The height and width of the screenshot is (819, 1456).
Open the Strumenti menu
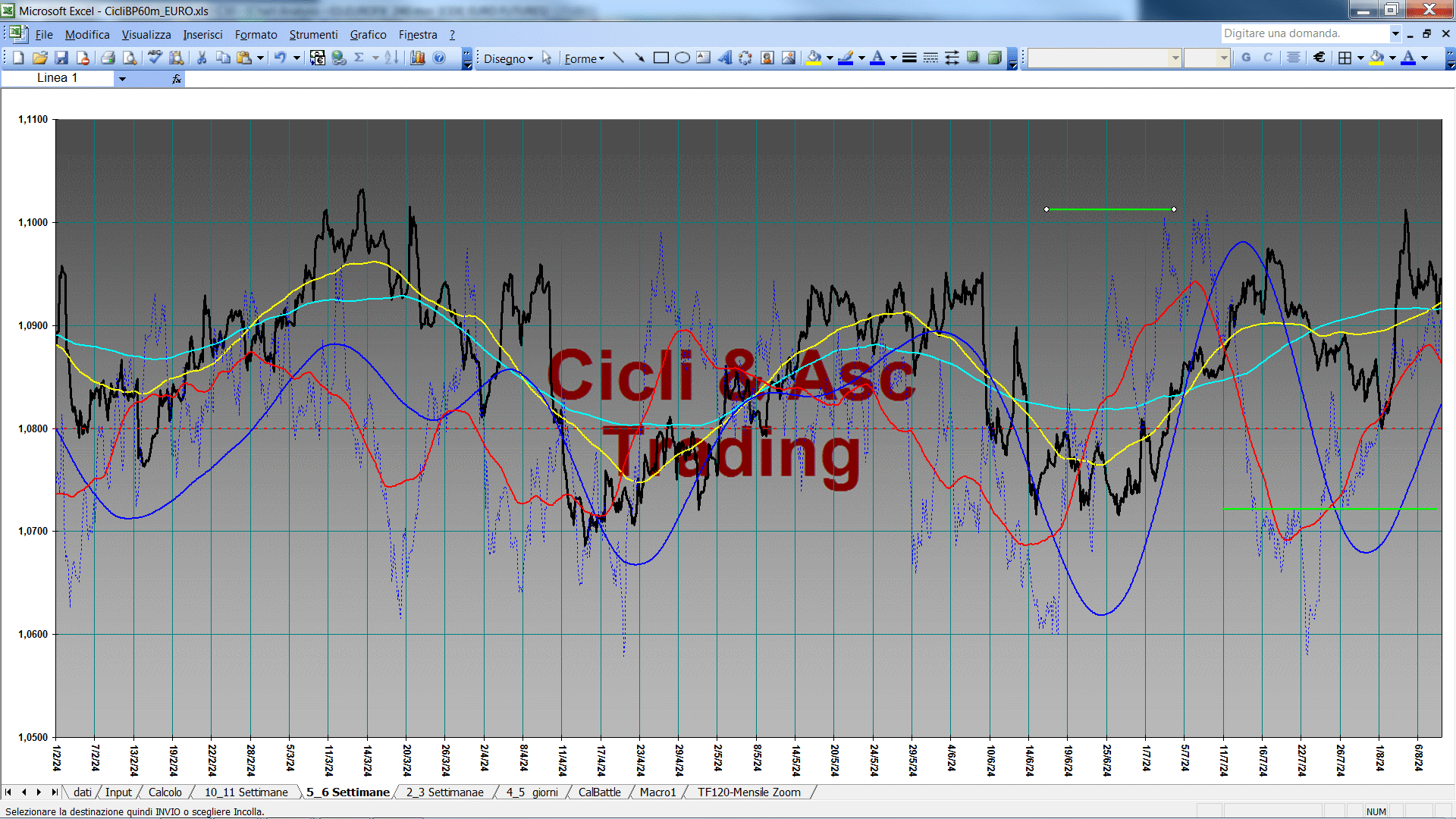[313, 35]
